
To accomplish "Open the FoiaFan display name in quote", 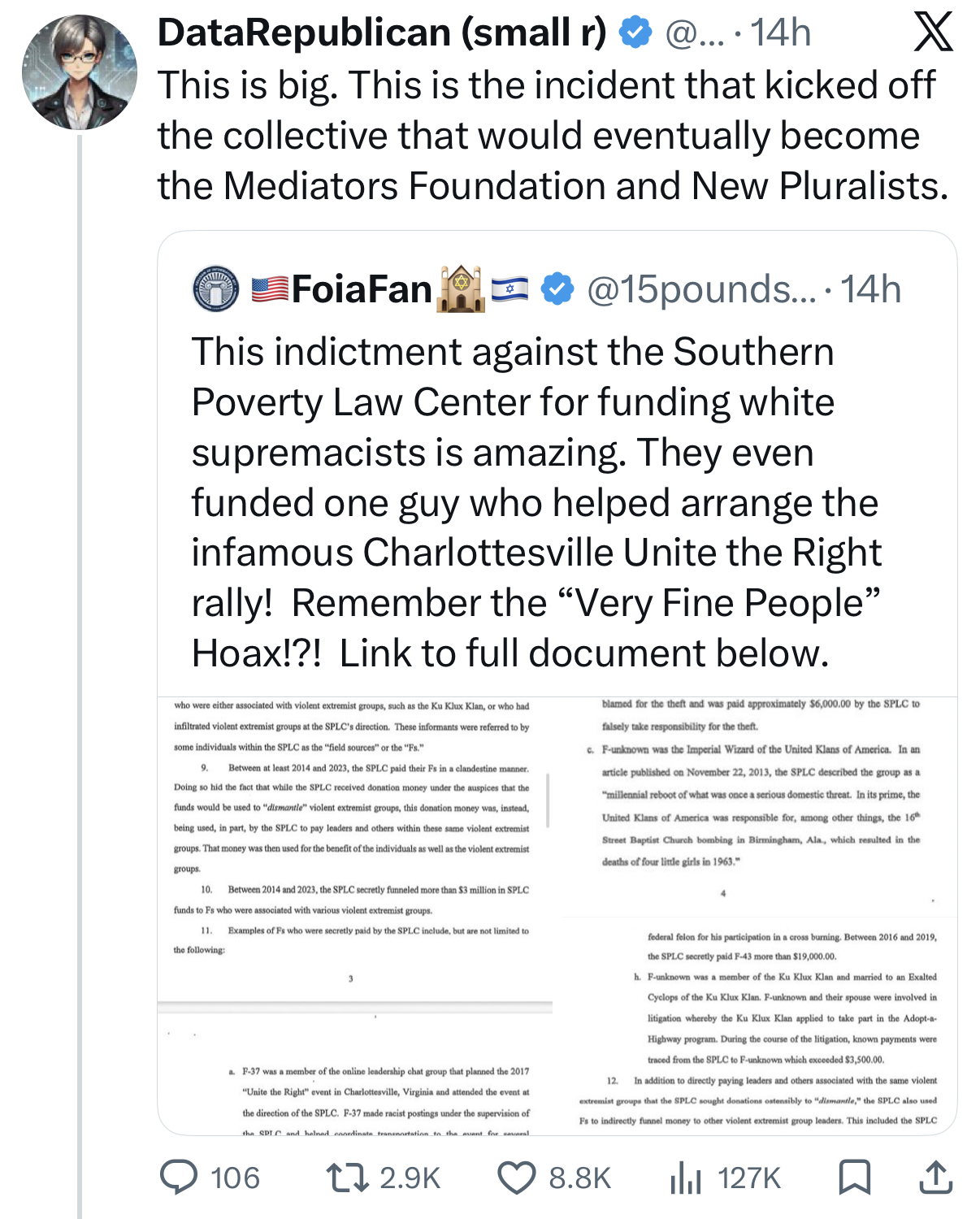I will pos(362,289).
